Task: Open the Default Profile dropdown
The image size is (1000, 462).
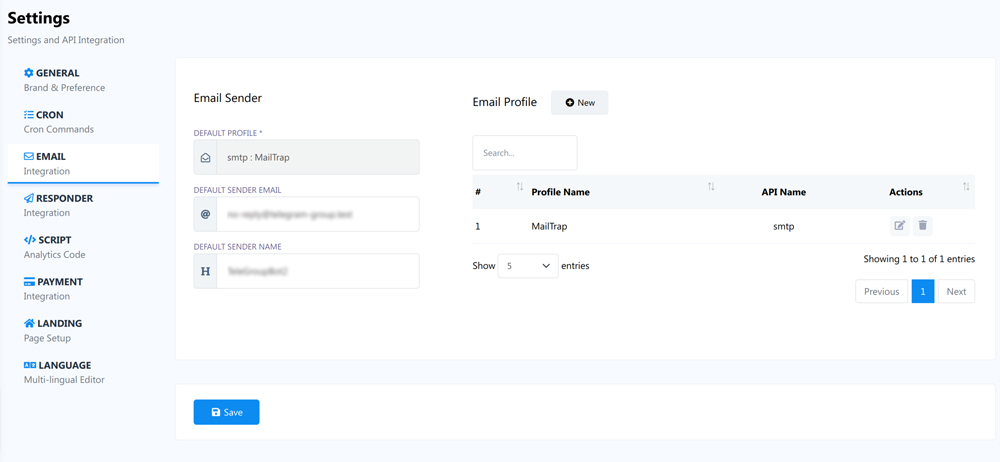Action: point(317,158)
